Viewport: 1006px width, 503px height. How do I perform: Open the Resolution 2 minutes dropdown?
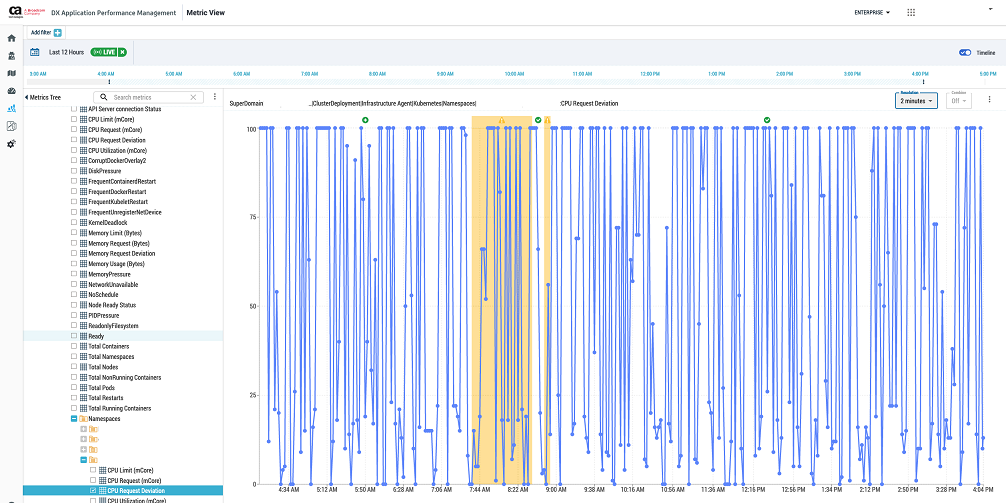tap(916, 100)
